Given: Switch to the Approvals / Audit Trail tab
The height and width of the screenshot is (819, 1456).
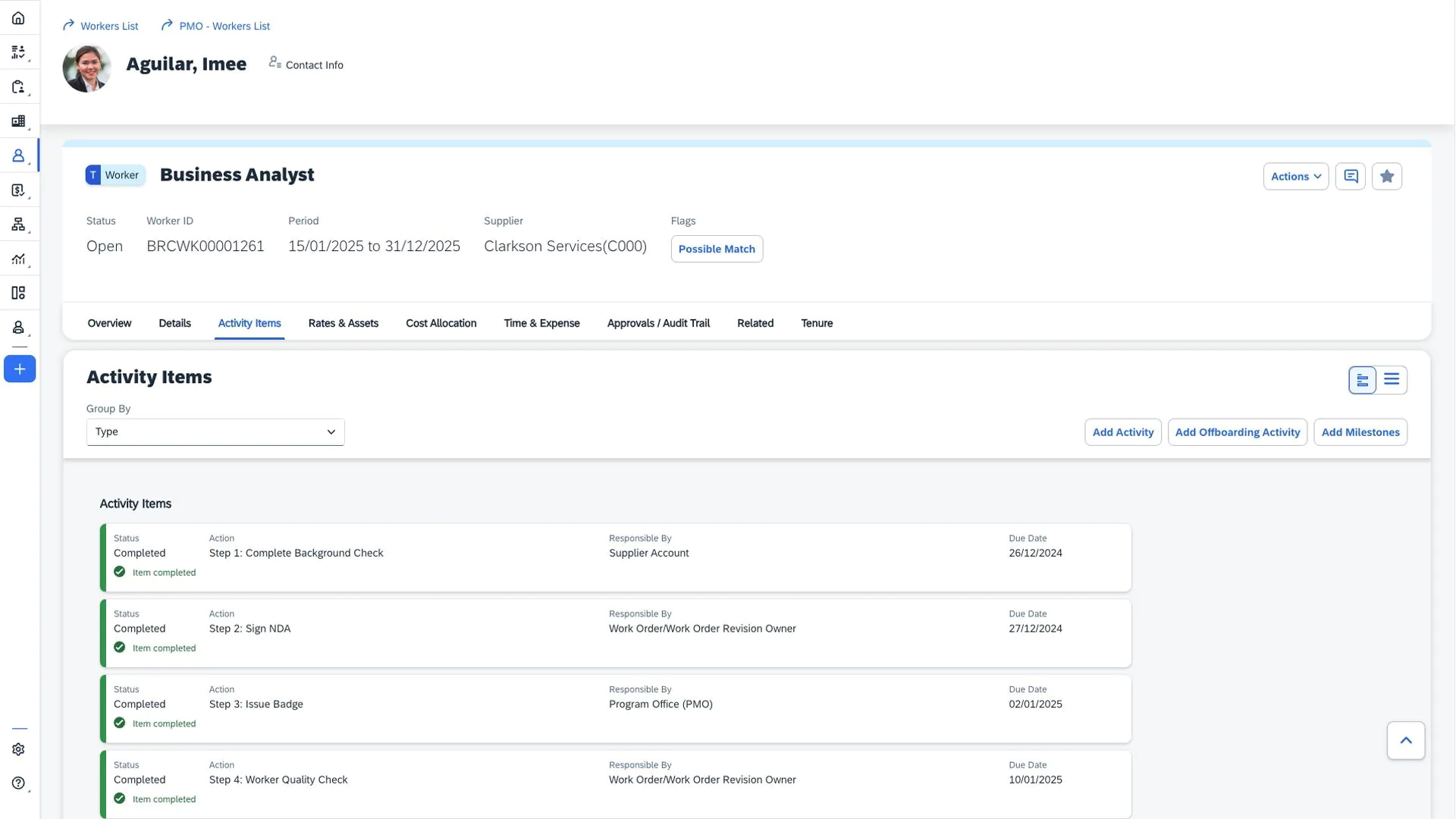Looking at the screenshot, I should coord(658,323).
